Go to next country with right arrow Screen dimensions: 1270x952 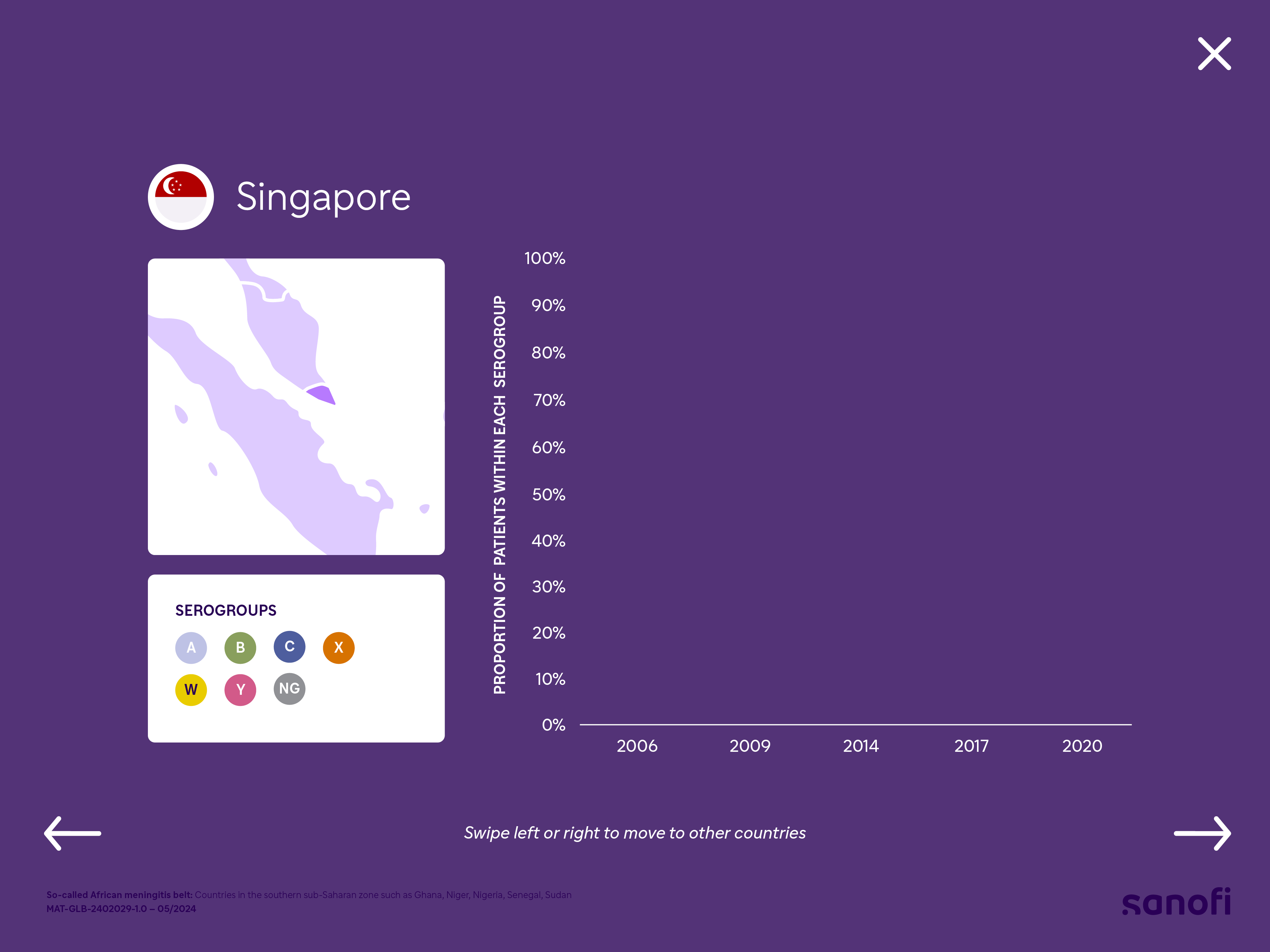[x=1202, y=833]
